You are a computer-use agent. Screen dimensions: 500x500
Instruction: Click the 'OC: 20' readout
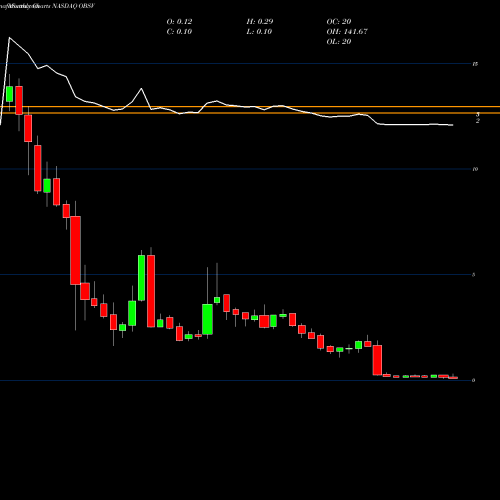(x=339, y=21)
